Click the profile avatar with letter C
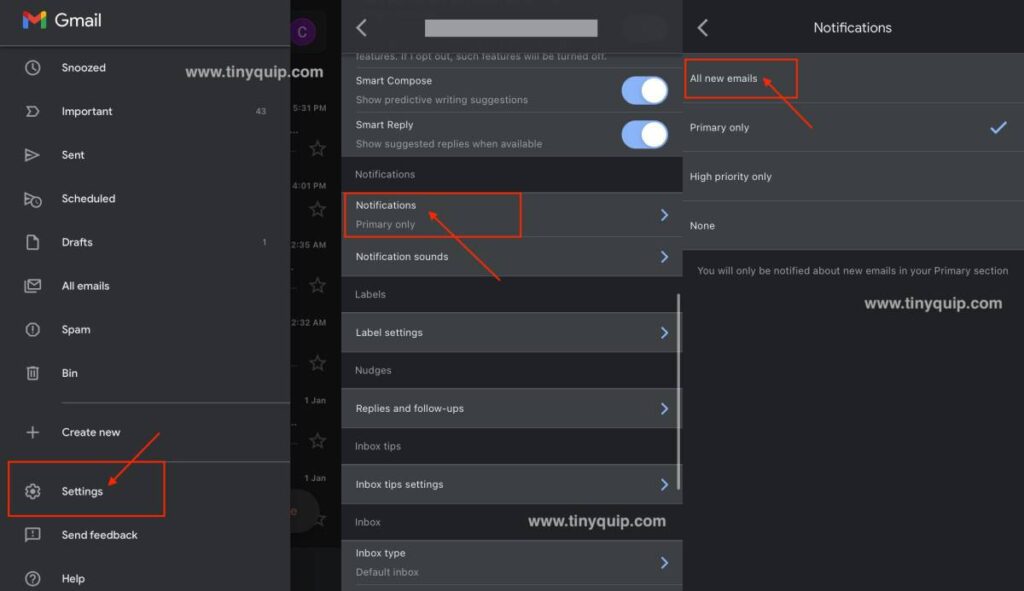Image resolution: width=1024 pixels, height=591 pixels. (x=303, y=31)
